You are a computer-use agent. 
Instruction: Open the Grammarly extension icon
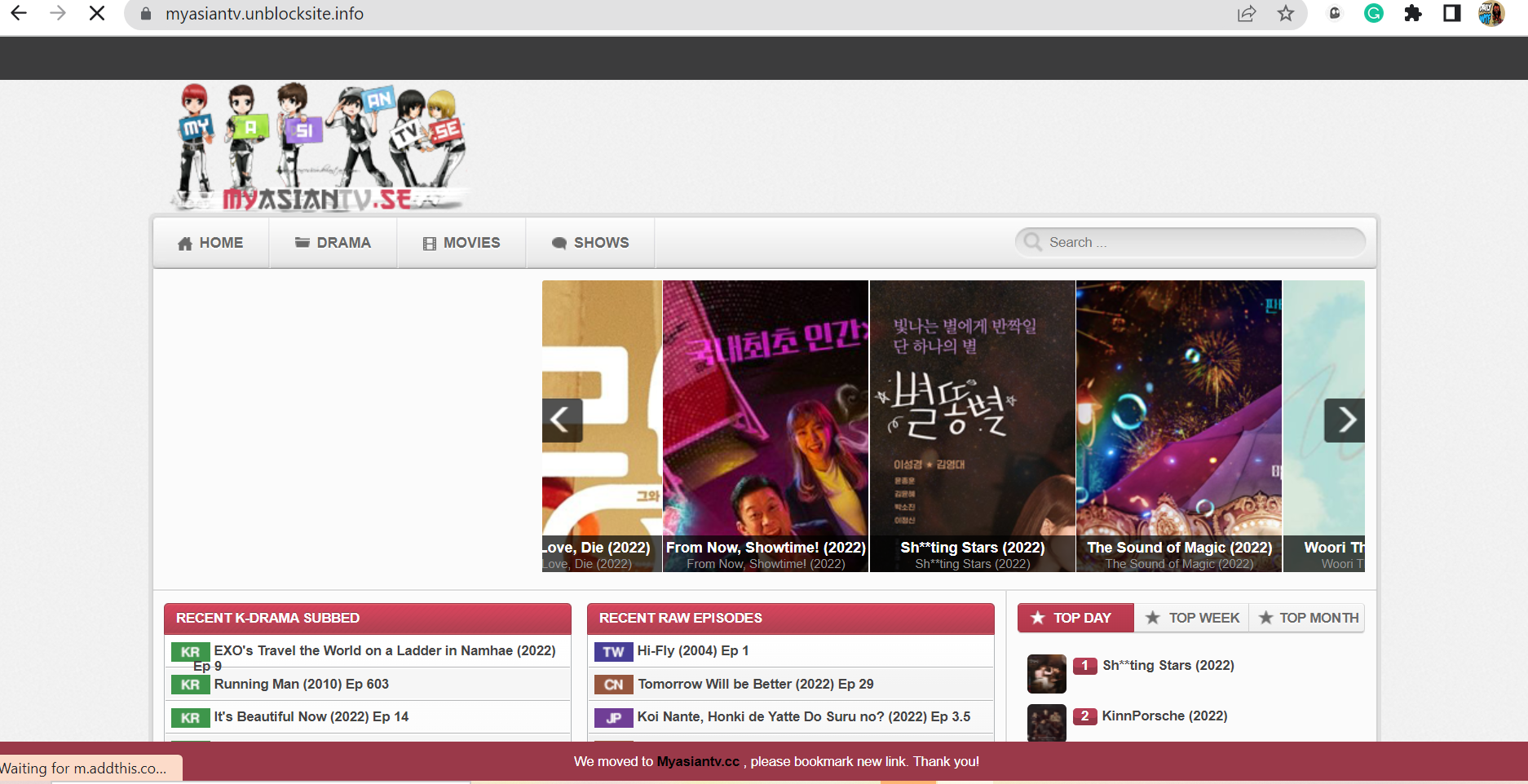[1374, 14]
